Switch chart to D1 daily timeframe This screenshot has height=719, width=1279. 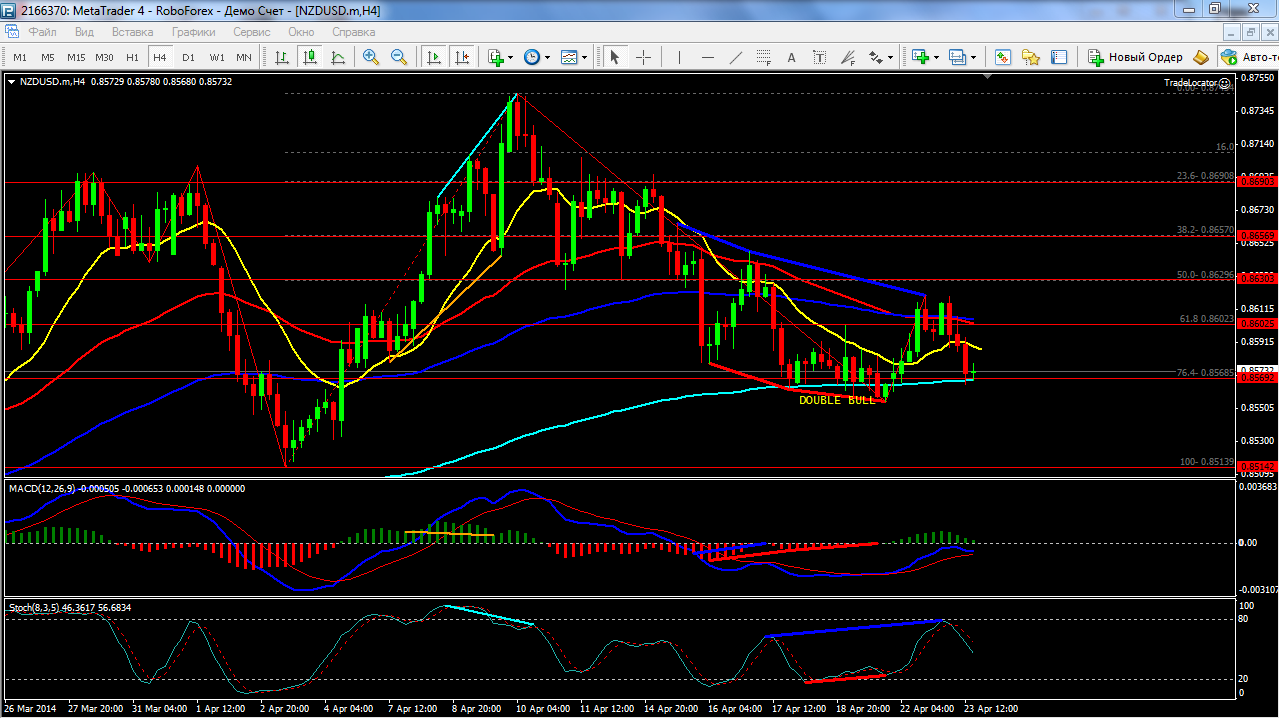188,57
